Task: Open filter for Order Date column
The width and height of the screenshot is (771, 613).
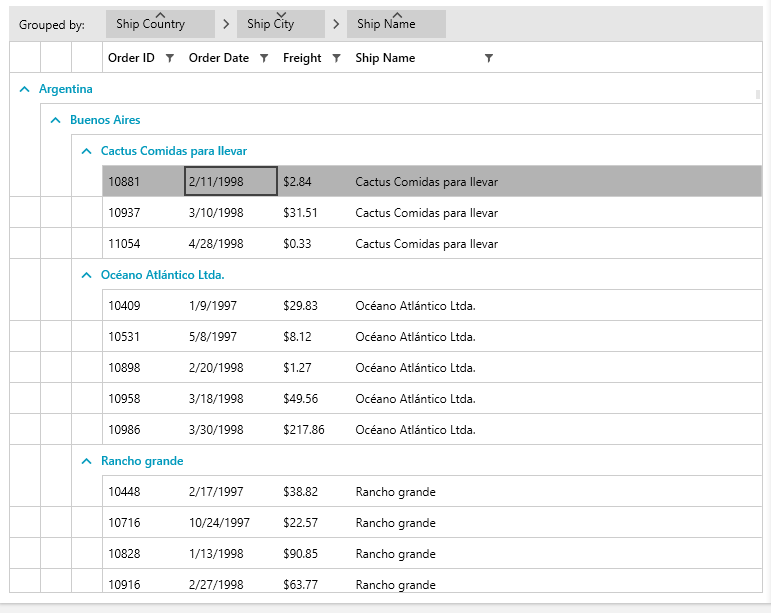Action: [264, 58]
